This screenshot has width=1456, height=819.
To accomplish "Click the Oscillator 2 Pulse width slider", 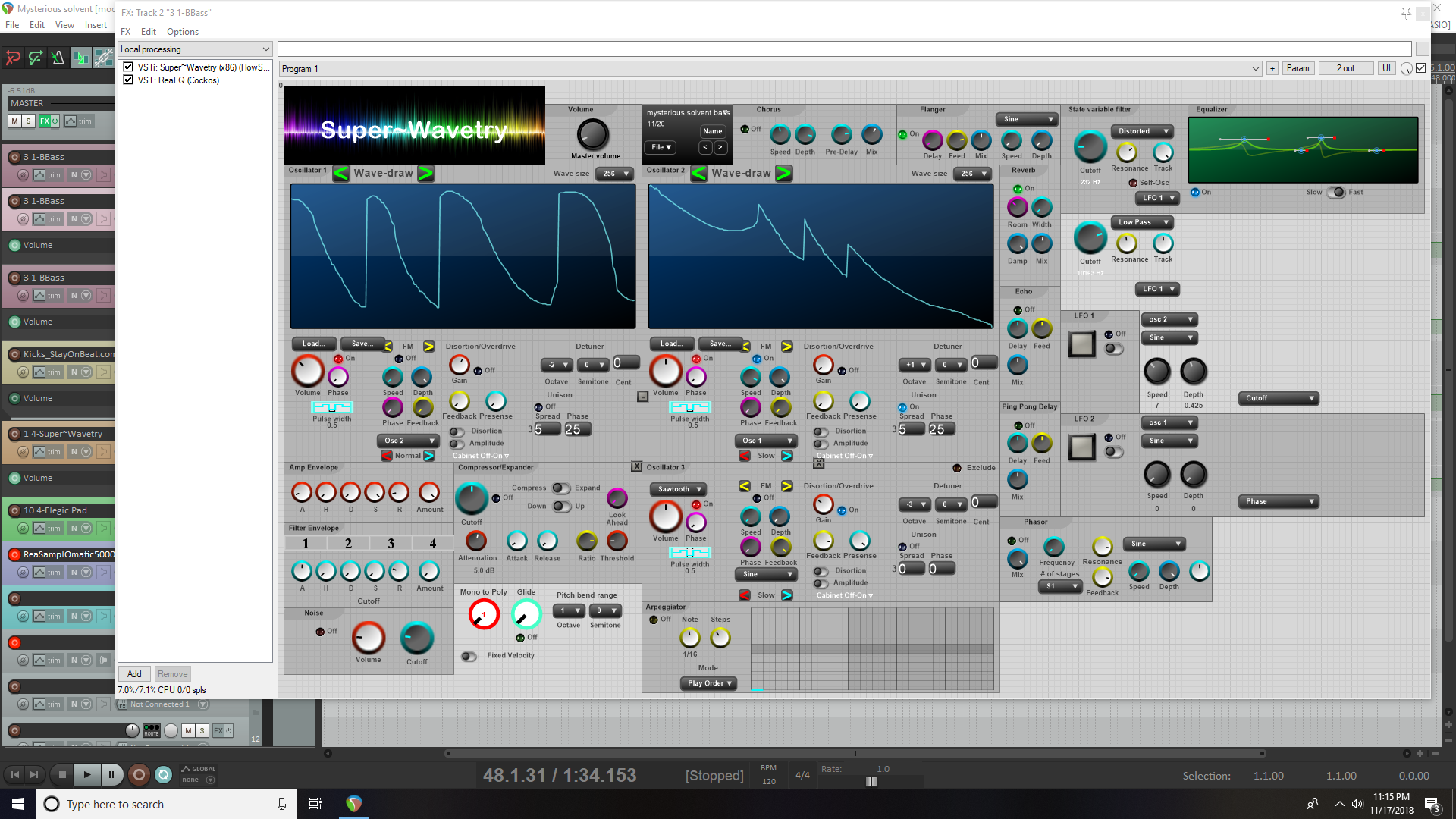I will coord(690,407).
